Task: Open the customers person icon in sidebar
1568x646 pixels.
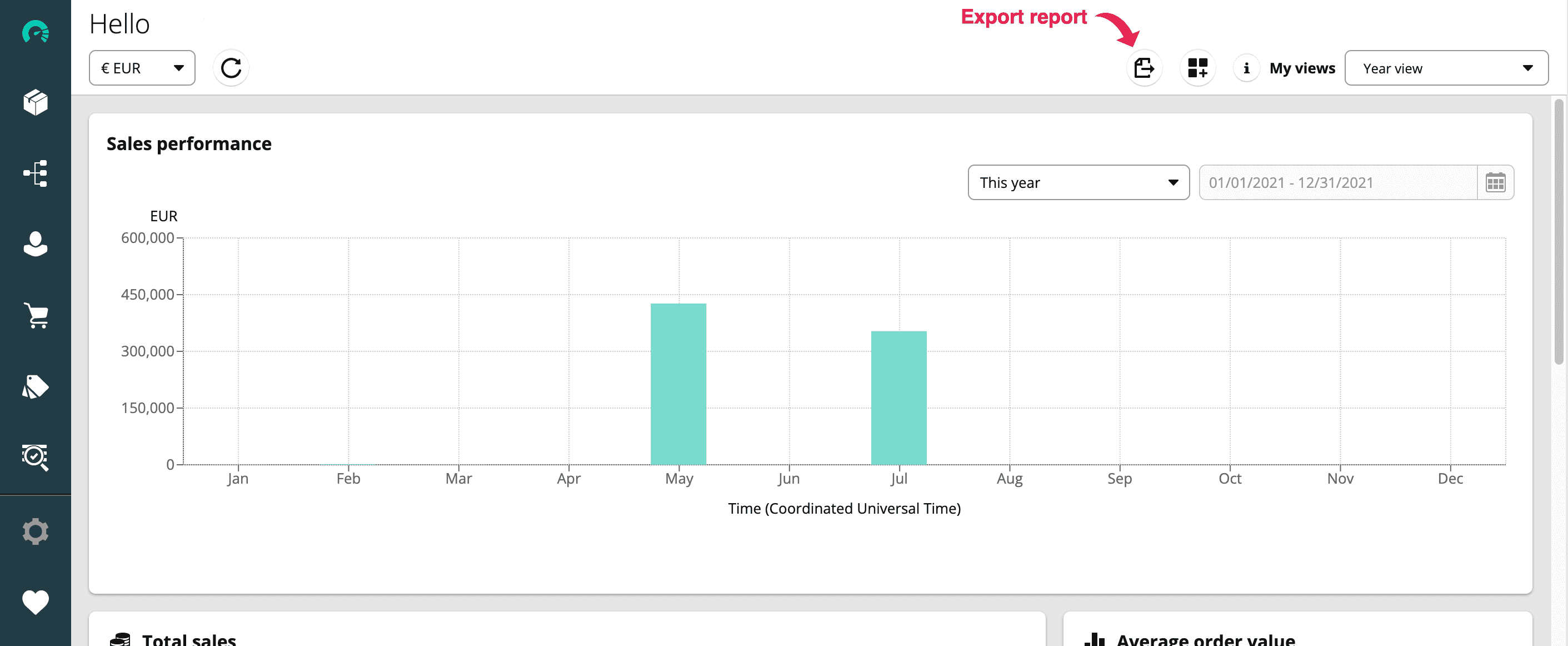Action: tap(36, 244)
